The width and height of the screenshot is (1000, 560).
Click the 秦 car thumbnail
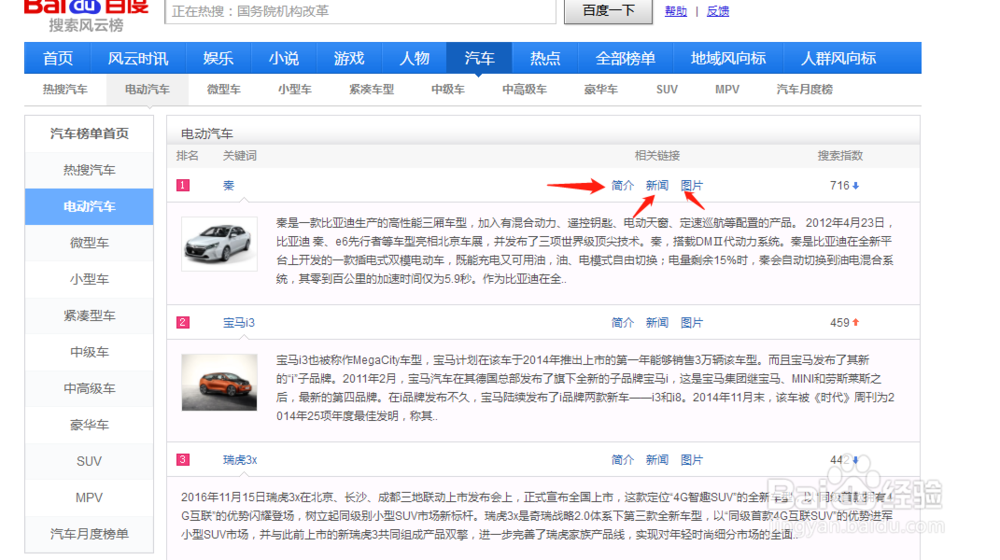219,244
